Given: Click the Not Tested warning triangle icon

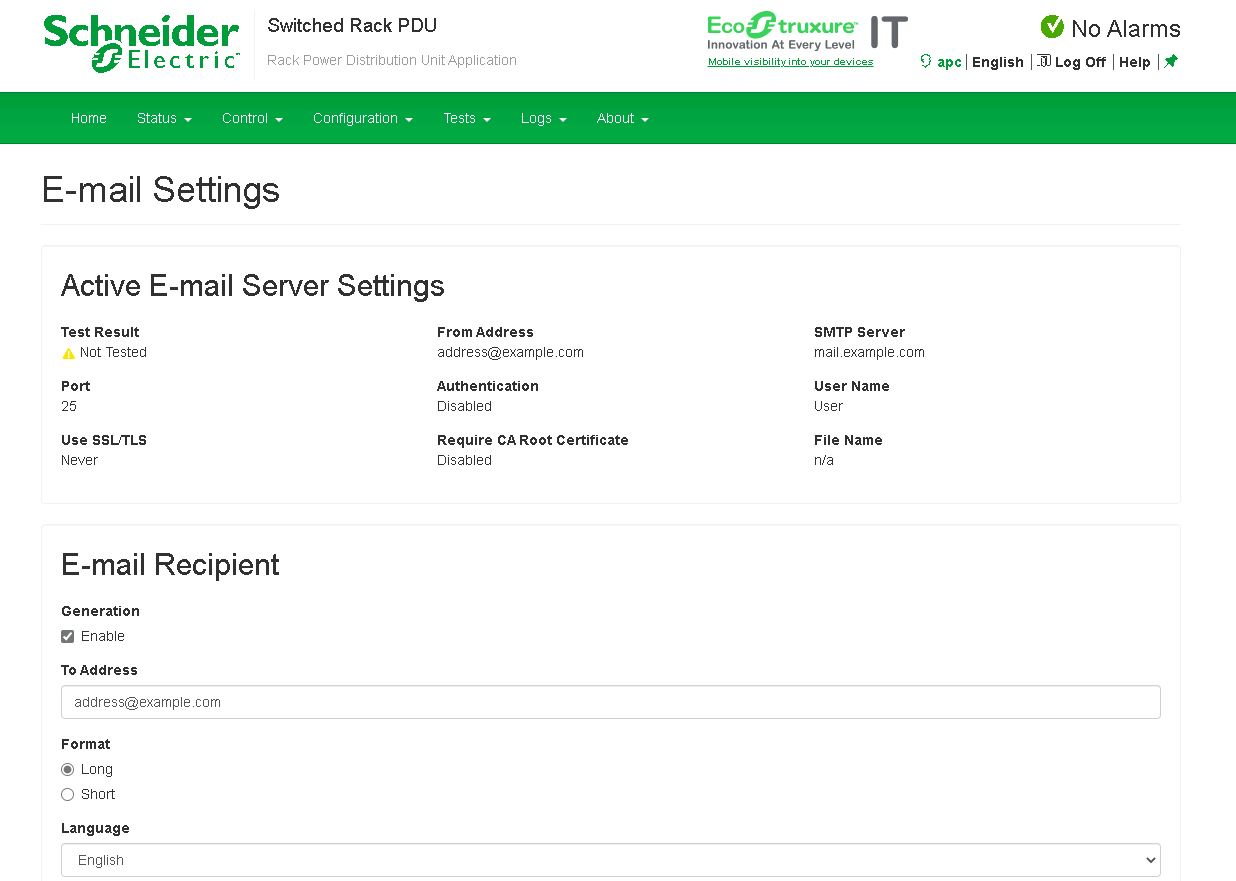Looking at the screenshot, I should point(68,353).
